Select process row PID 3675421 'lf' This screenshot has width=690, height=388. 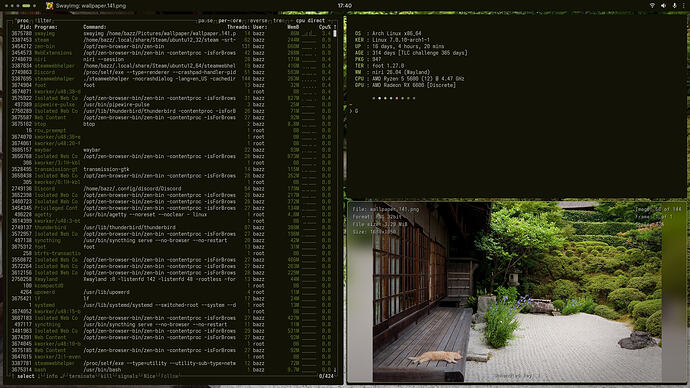[171, 298]
